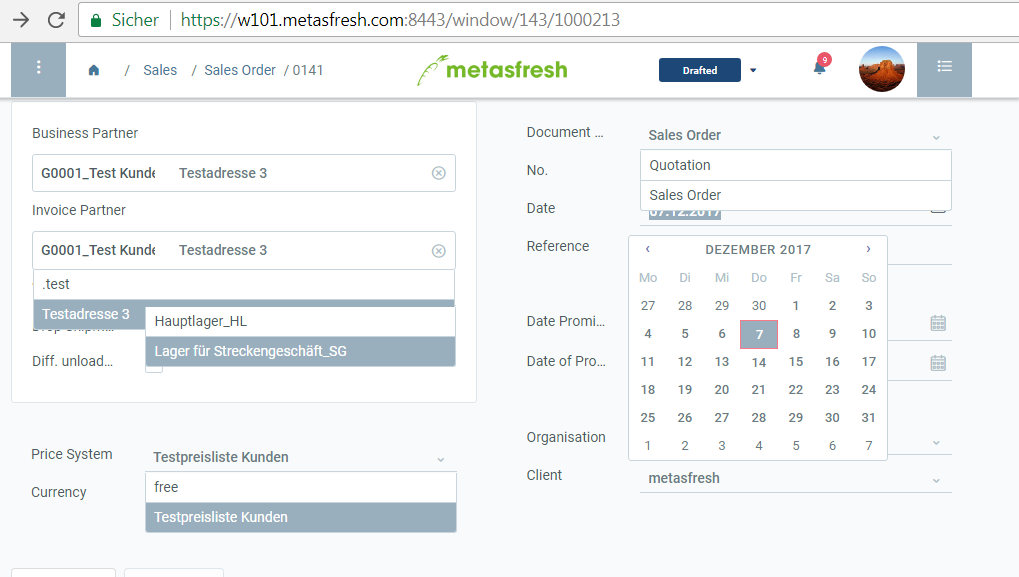This screenshot has width=1019, height=577.
Task: Go to home via the house icon
Action: (94, 70)
